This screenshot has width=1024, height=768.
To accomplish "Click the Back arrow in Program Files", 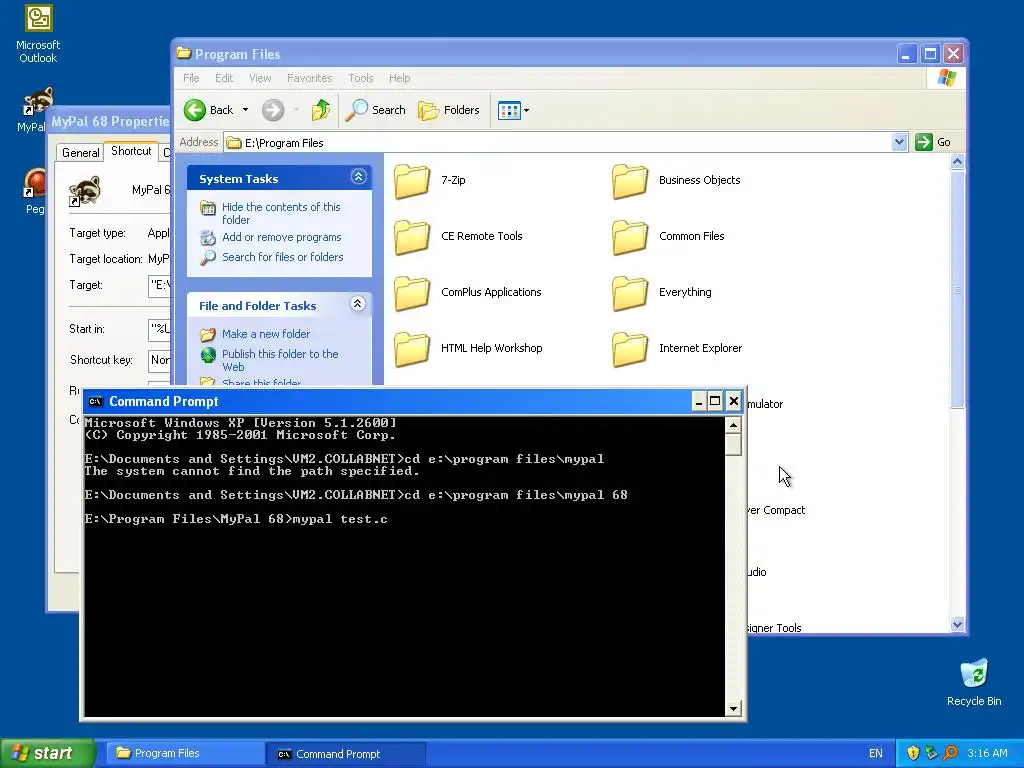I will click(209, 110).
